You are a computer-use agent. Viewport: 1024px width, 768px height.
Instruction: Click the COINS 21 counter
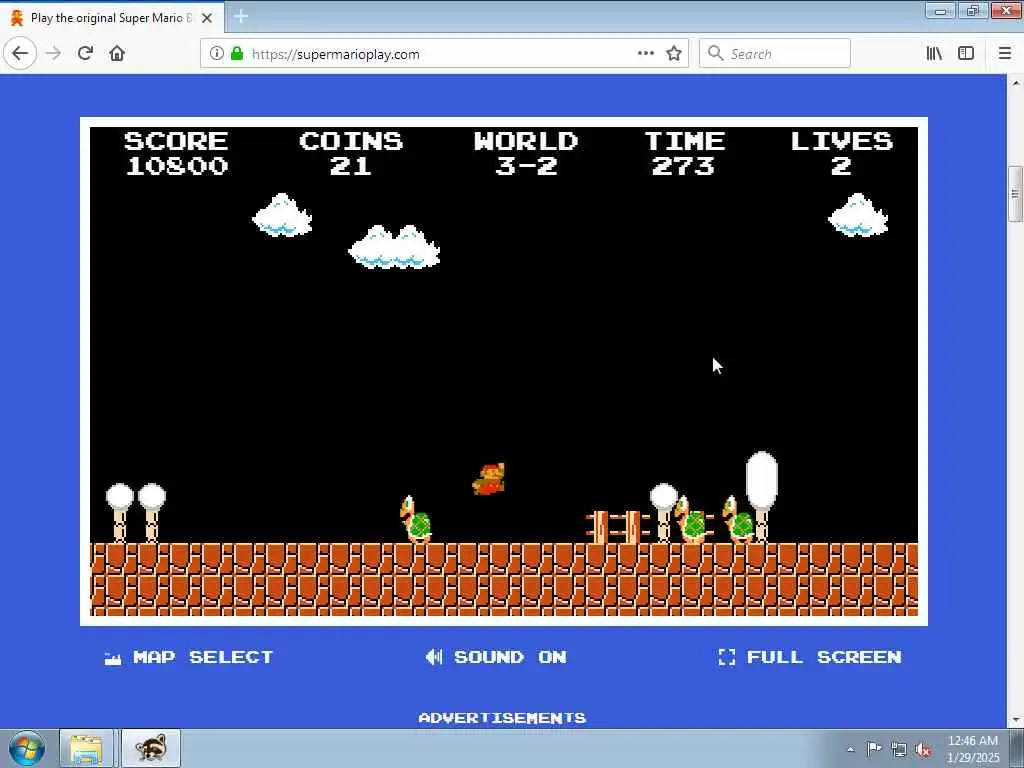pos(351,153)
